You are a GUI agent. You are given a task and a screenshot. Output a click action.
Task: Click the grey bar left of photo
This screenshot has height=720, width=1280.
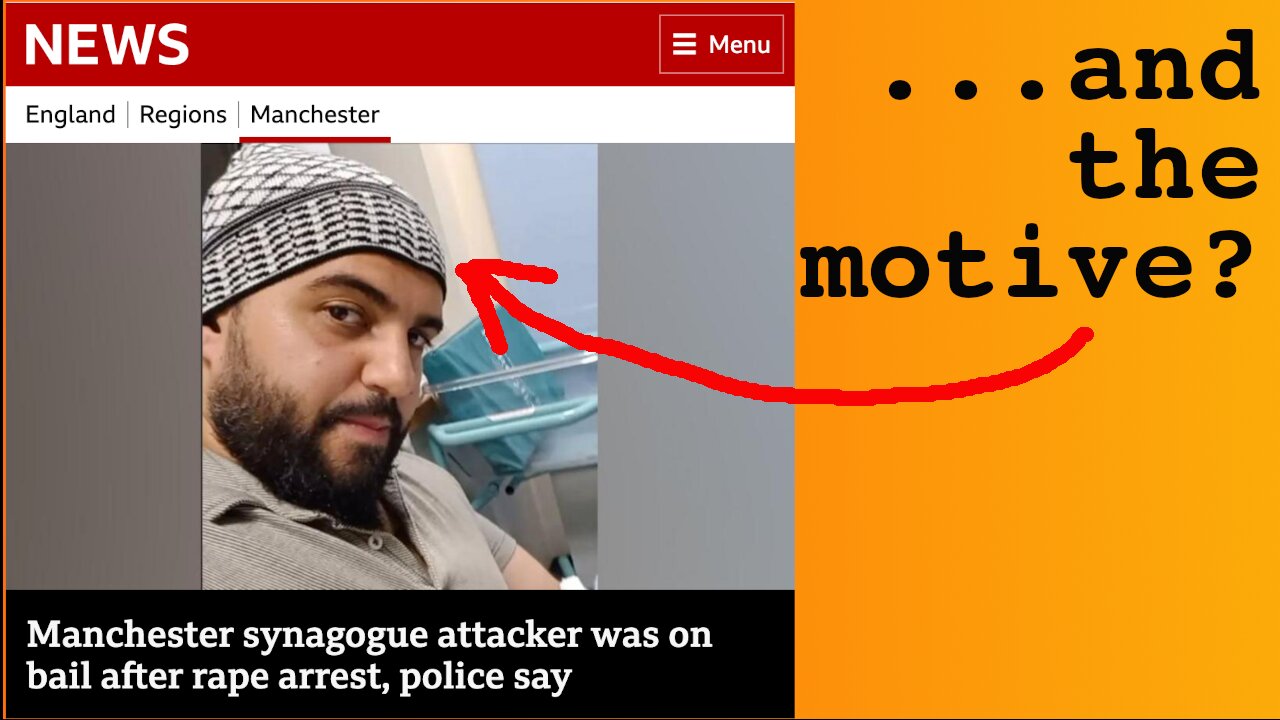point(103,366)
